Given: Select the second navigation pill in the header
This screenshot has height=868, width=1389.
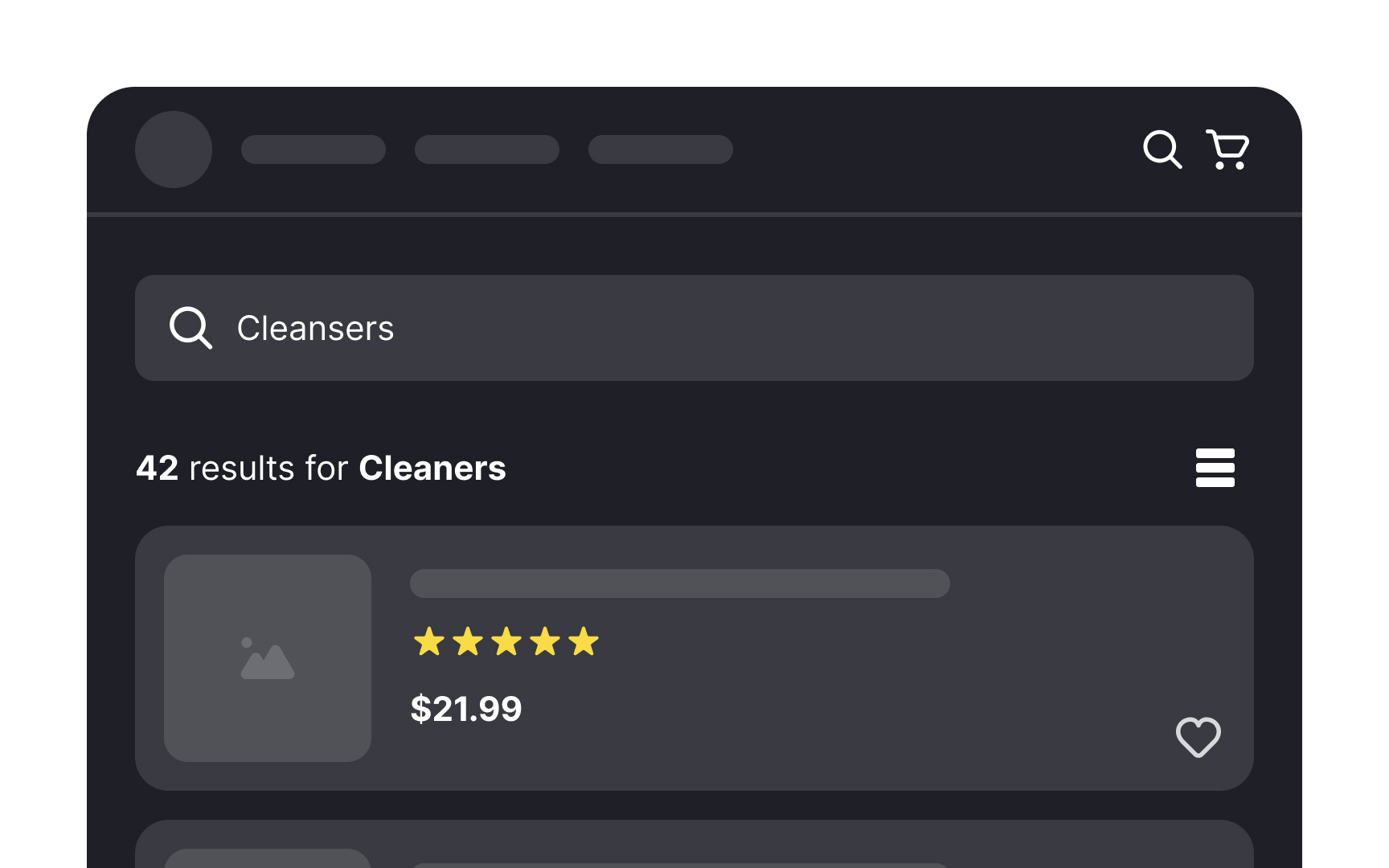Looking at the screenshot, I should click(x=487, y=149).
